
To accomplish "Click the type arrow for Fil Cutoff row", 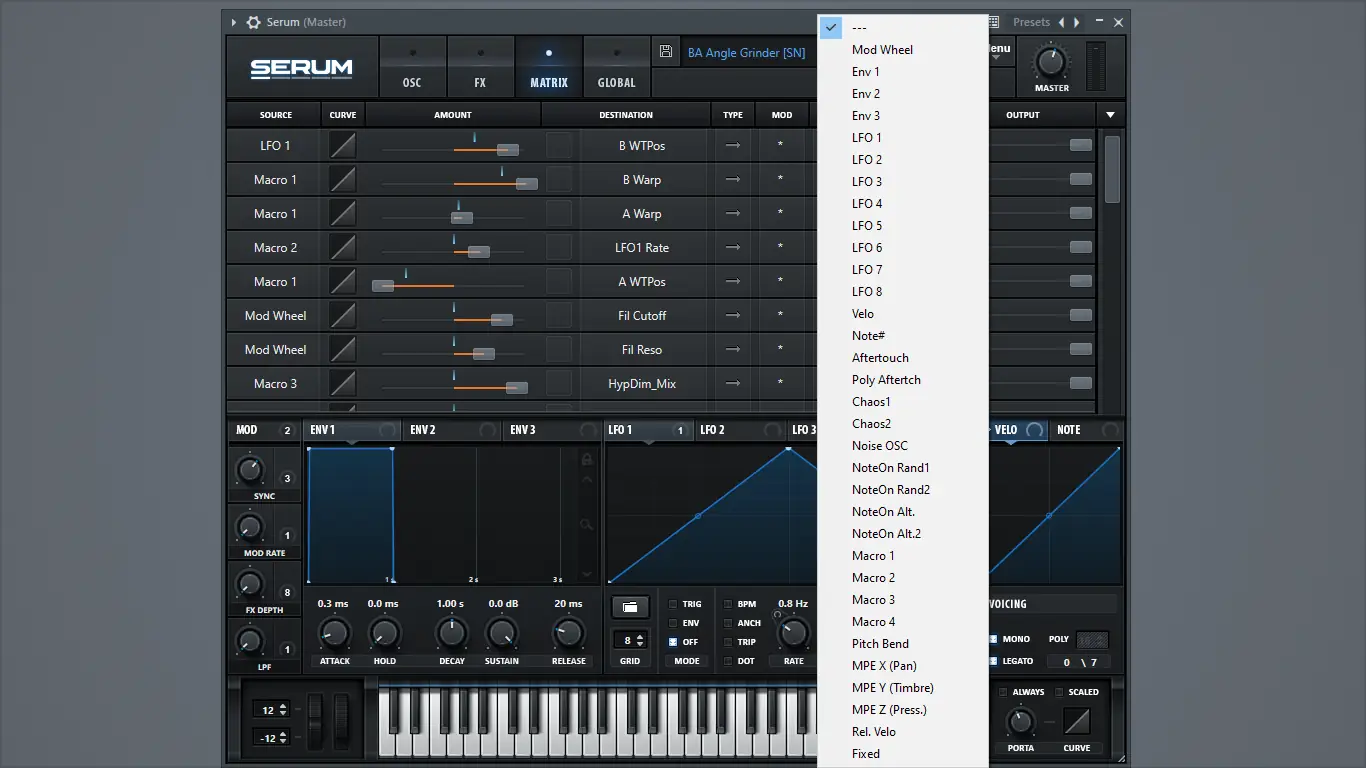I will click(733, 315).
